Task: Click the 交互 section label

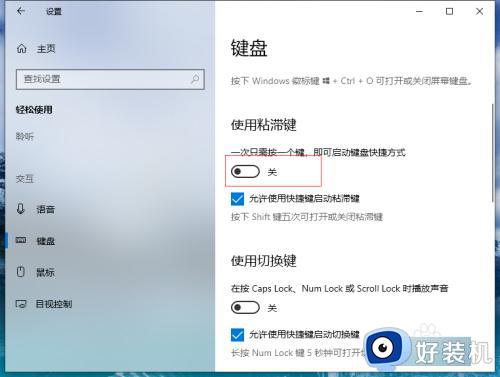Action: click(25, 179)
